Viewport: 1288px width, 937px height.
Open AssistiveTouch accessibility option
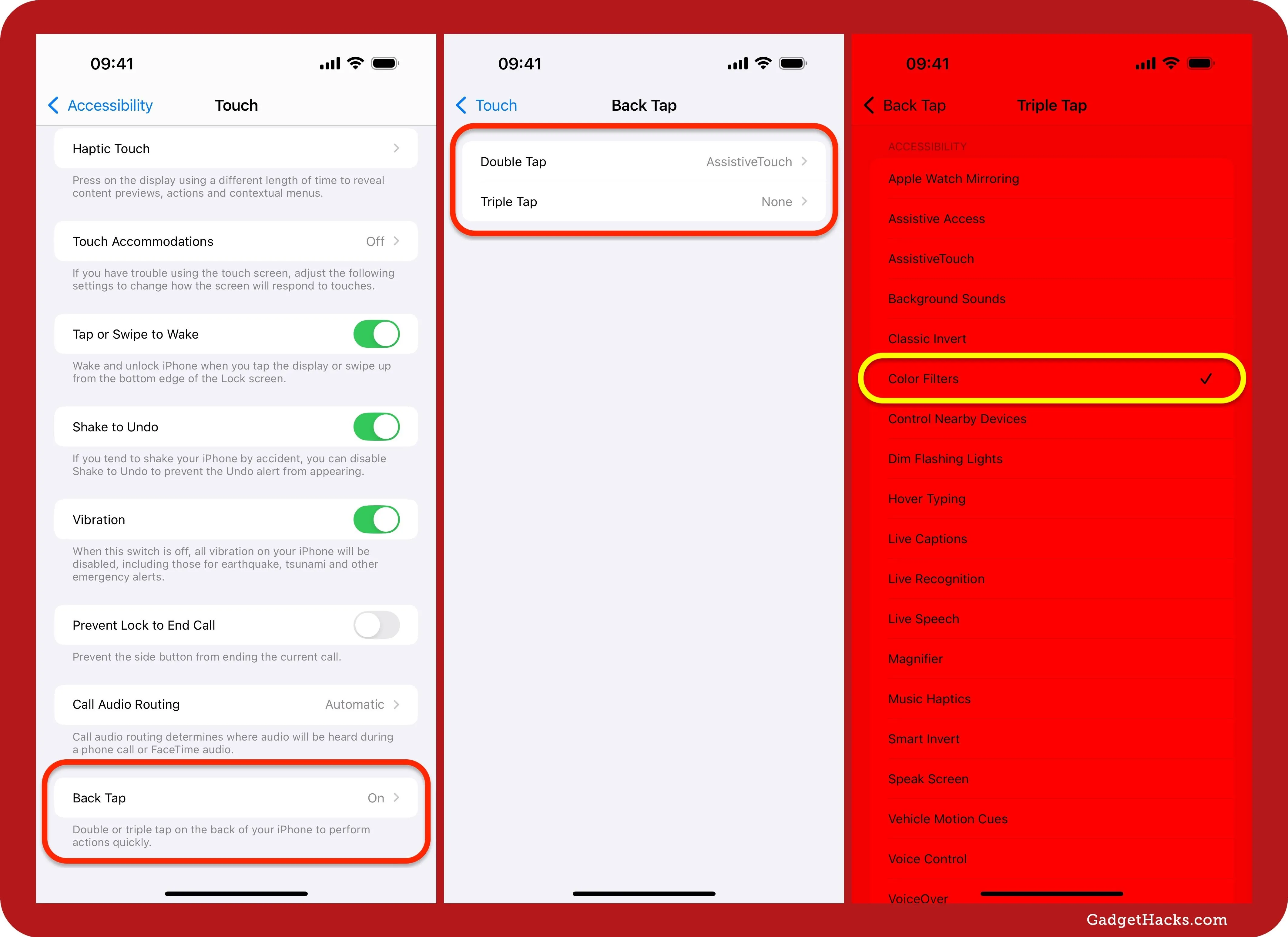(930, 258)
